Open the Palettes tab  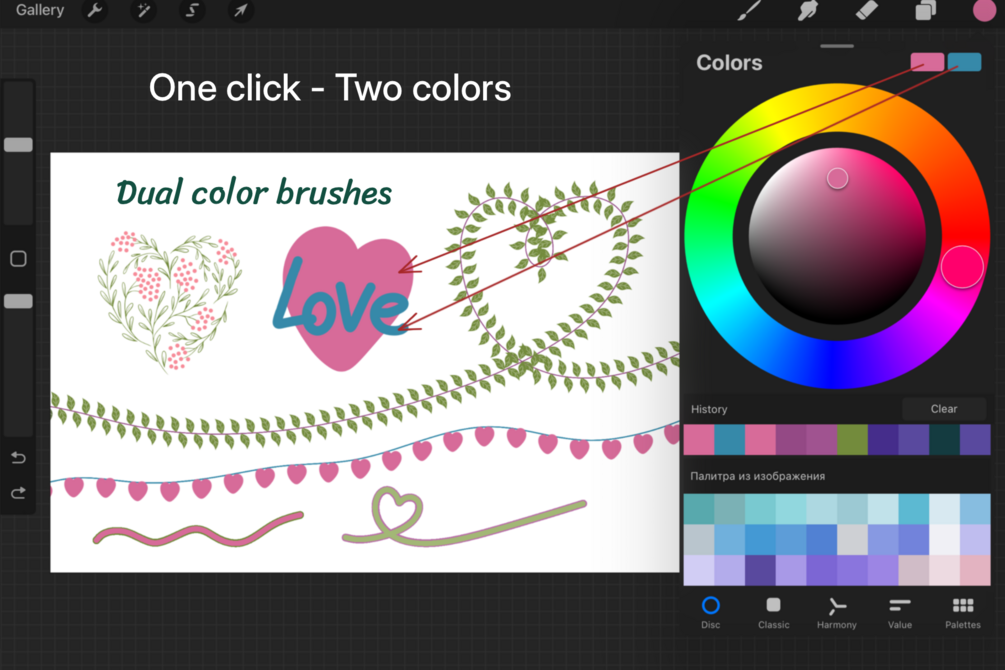tap(963, 614)
